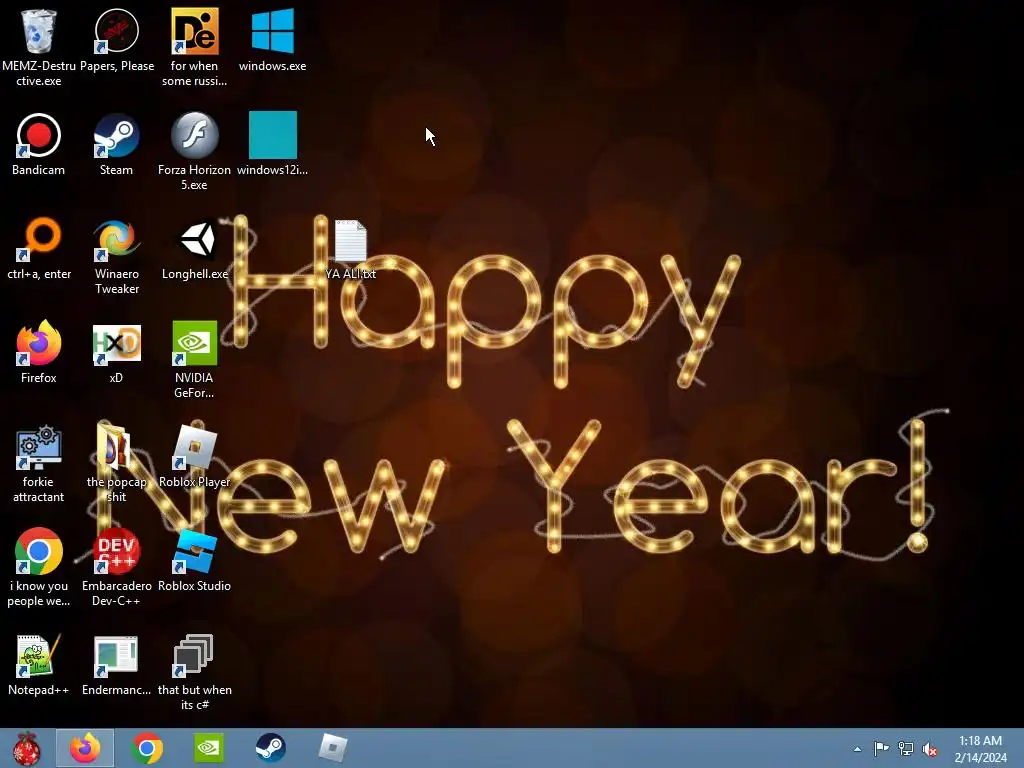Viewport: 1024px width, 768px height.
Task: Select the Firefox desktop shortcut
Action: pyautogui.click(x=39, y=344)
